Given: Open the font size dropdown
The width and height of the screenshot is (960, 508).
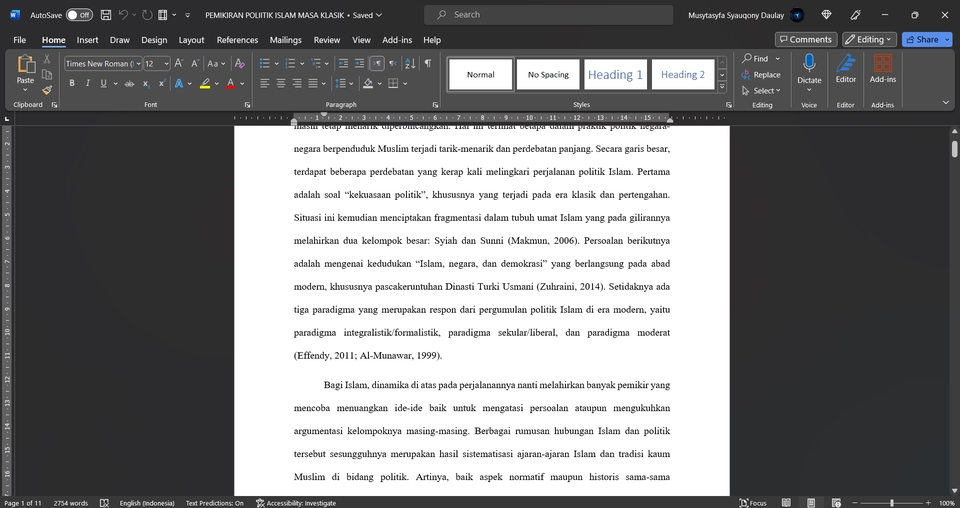Looking at the screenshot, I should 166,64.
